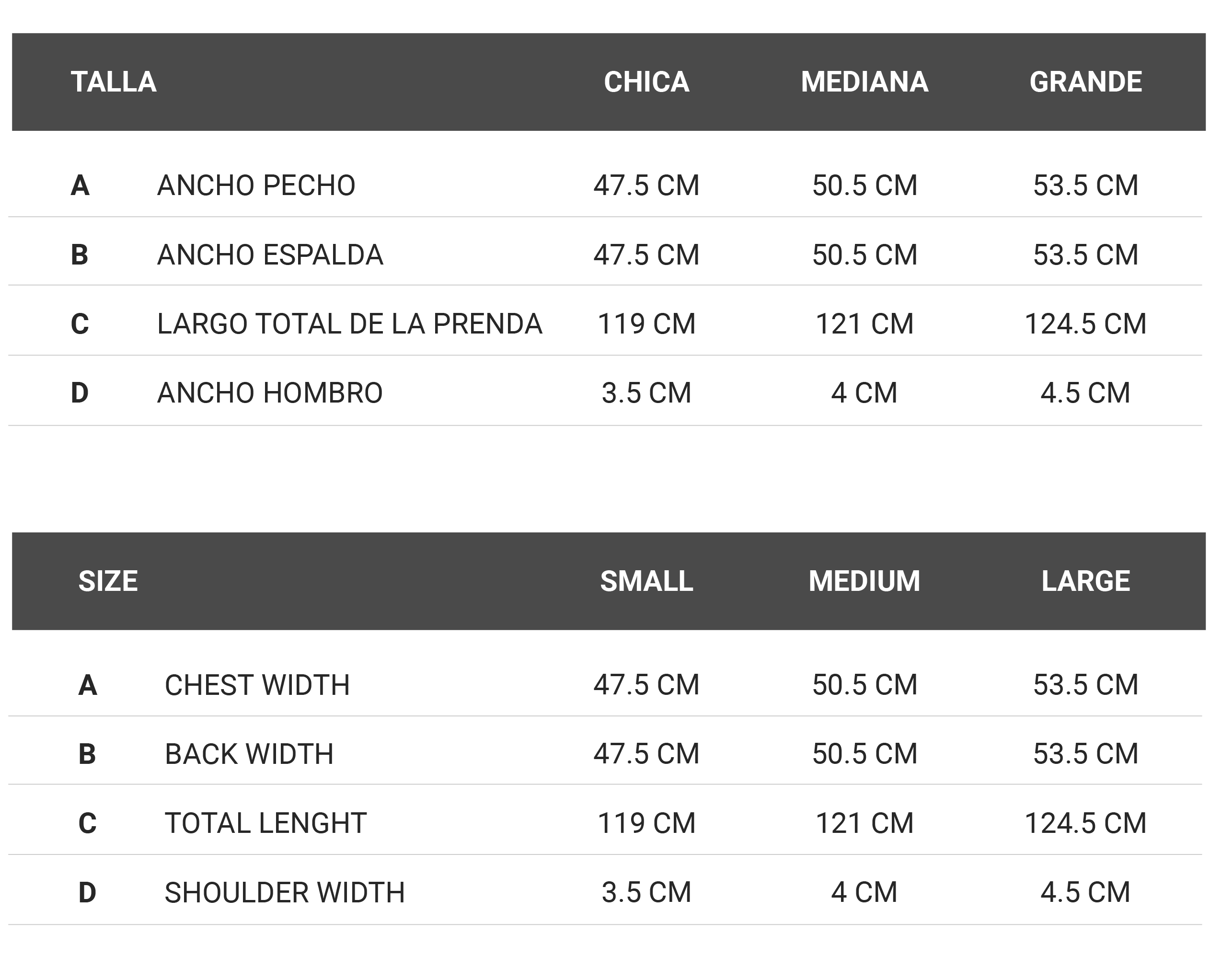Select the 124.5 CM value under GRANDE

[x=1086, y=324]
